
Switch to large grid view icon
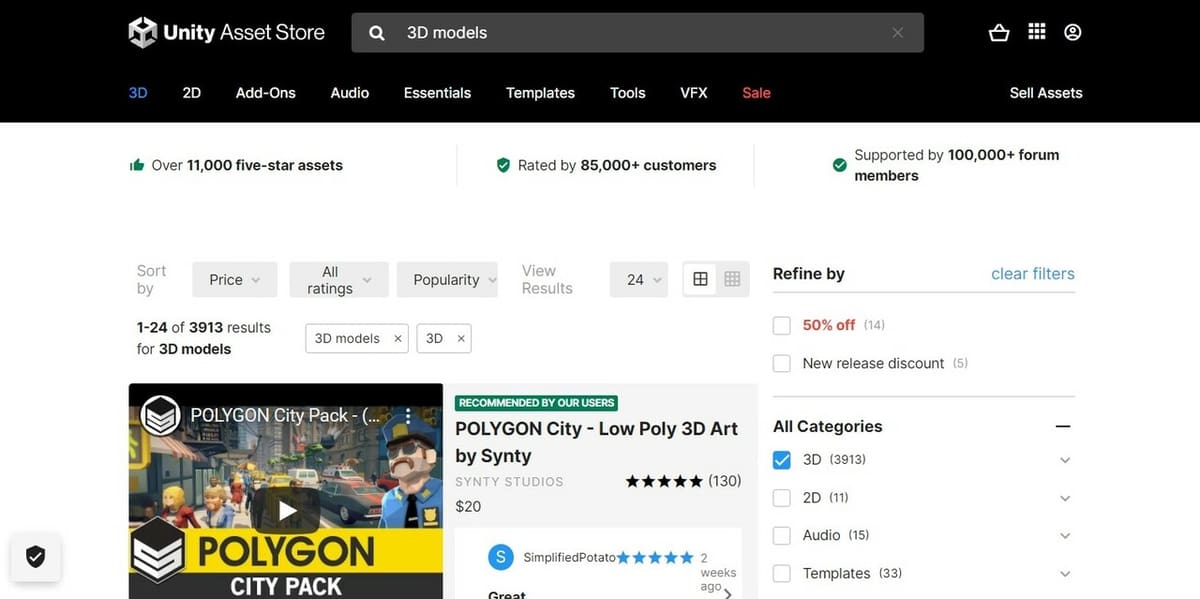[700, 279]
